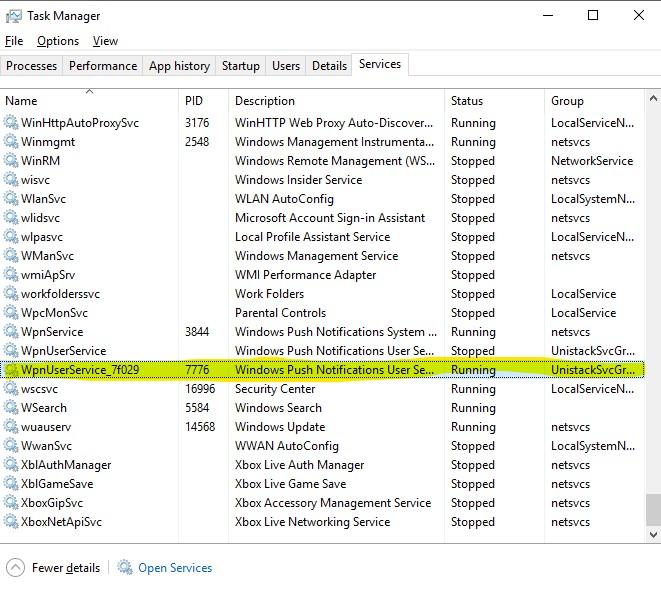661x589 pixels.
Task: Click the gear icon beside wlidsvc
Action: tap(11, 218)
